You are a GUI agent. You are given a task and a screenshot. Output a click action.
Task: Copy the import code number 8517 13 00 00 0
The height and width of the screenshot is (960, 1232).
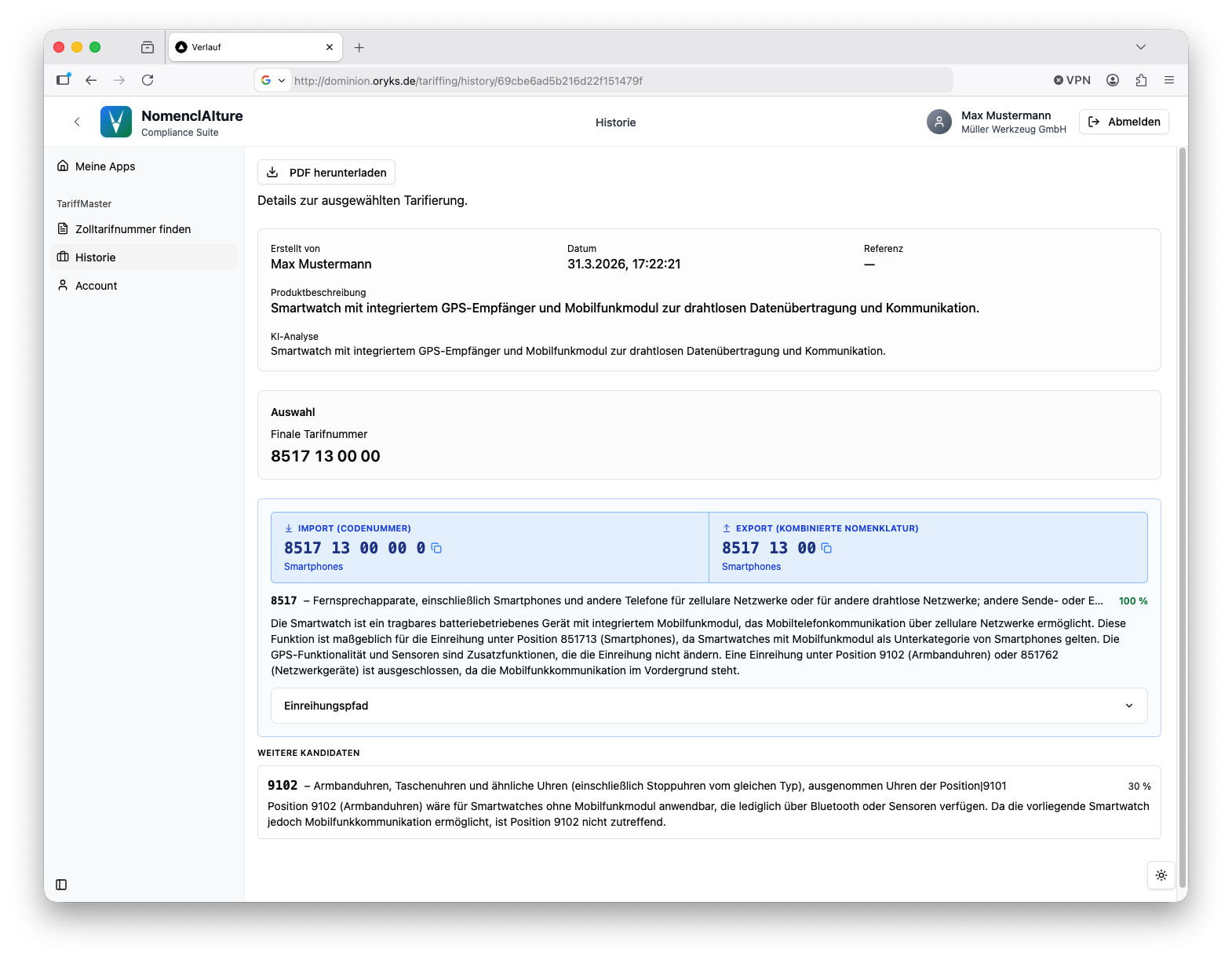(x=436, y=549)
